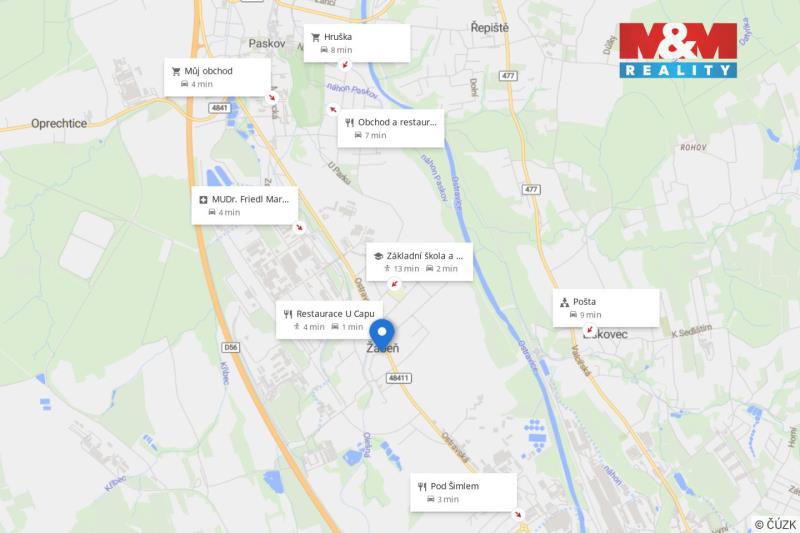800x533 pixels.
Task: Click the M&M Reality logo
Action: (678, 50)
